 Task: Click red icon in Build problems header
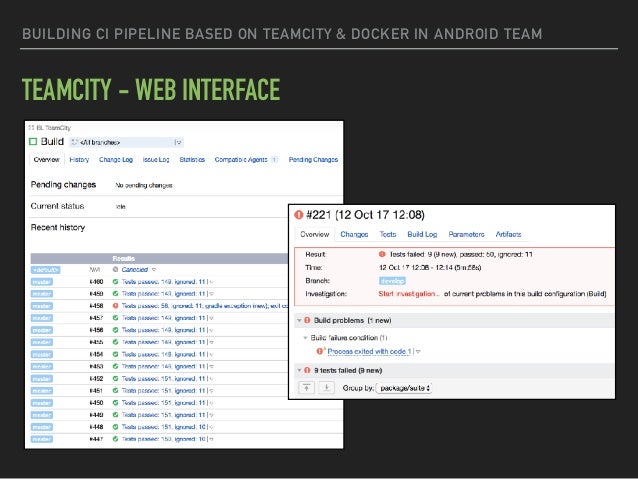pos(307,320)
